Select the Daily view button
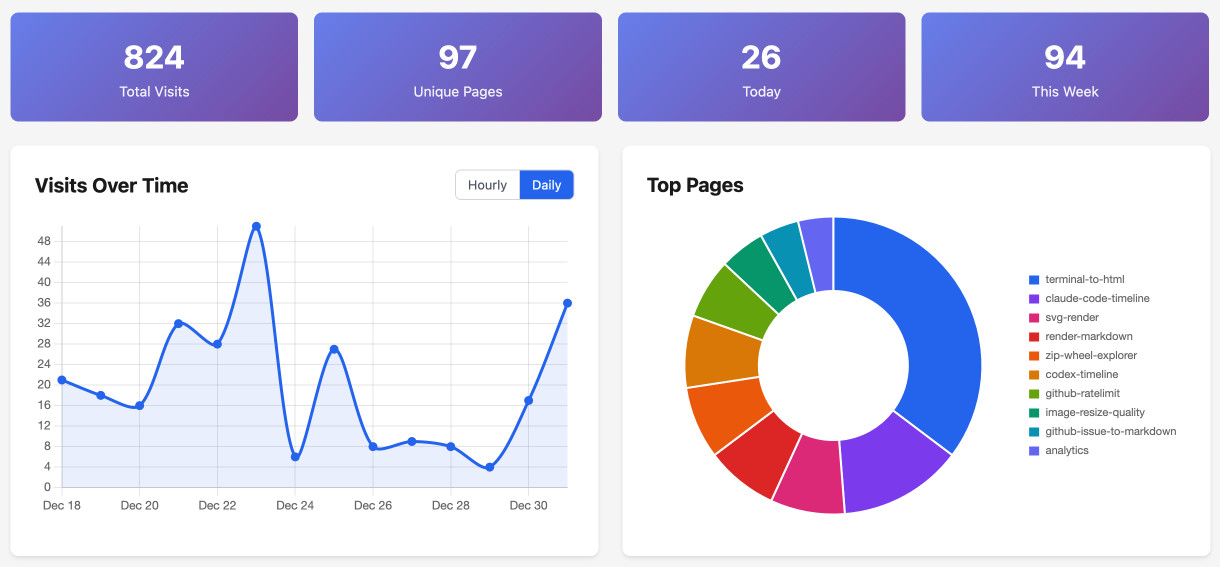1220x567 pixels. coord(546,185)
